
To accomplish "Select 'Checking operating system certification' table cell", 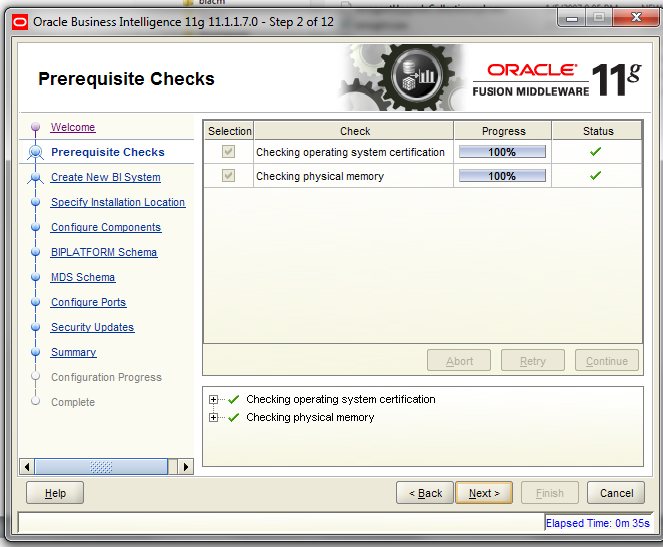I will click(353, 152).
